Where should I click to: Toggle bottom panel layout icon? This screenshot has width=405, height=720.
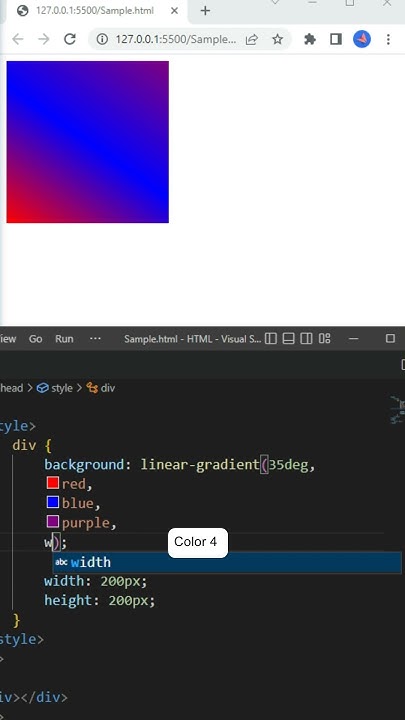click(288, 339)
